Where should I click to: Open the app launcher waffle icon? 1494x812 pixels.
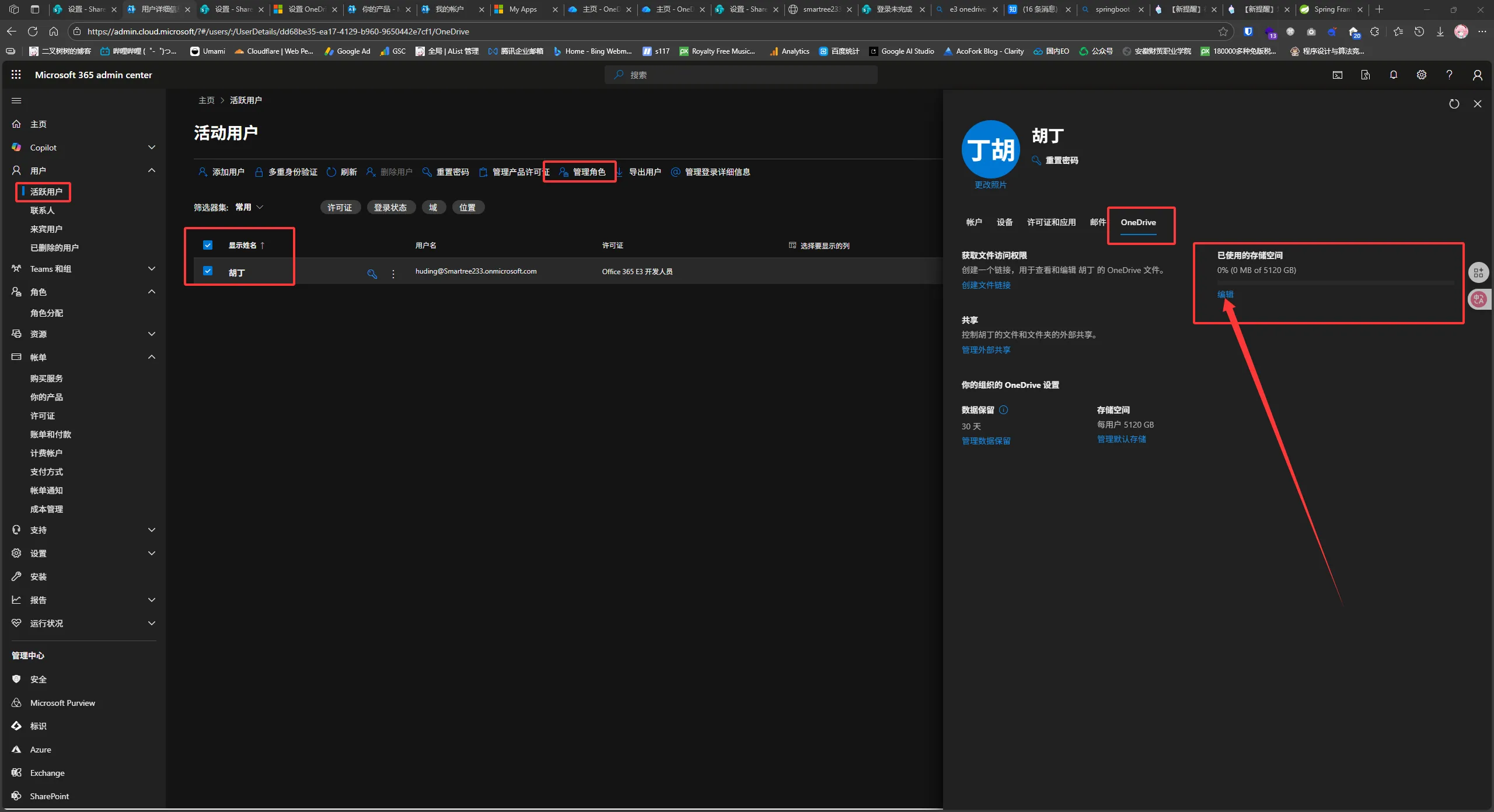pyautogui.click(x=16, y=75)
